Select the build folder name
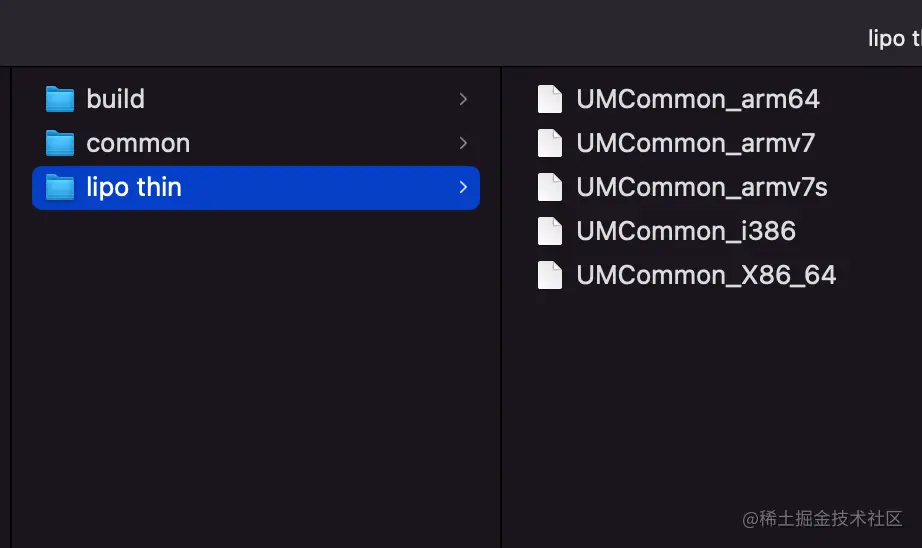 click(x=115, y=99)
